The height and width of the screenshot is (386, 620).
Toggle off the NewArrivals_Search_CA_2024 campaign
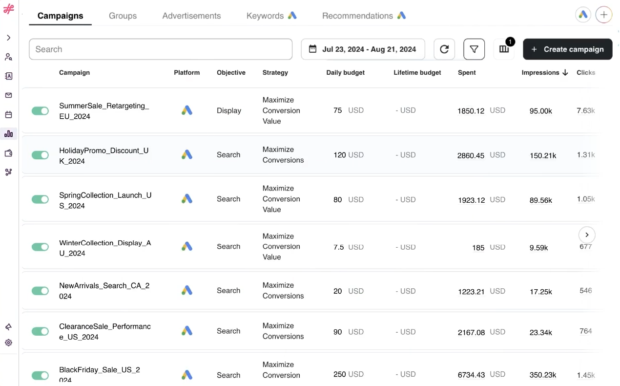(40, 291)
